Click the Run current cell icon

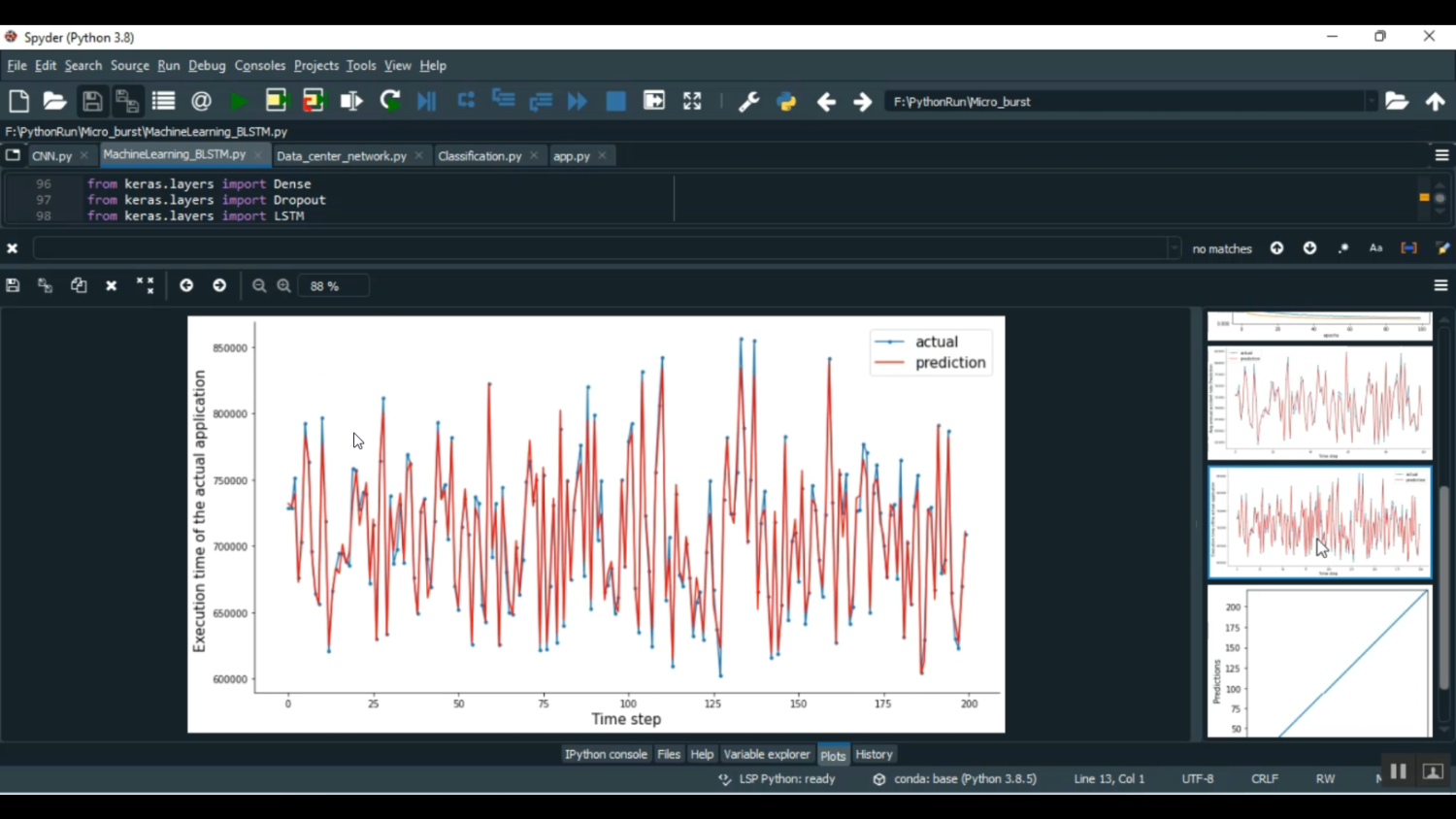[276, 101]
